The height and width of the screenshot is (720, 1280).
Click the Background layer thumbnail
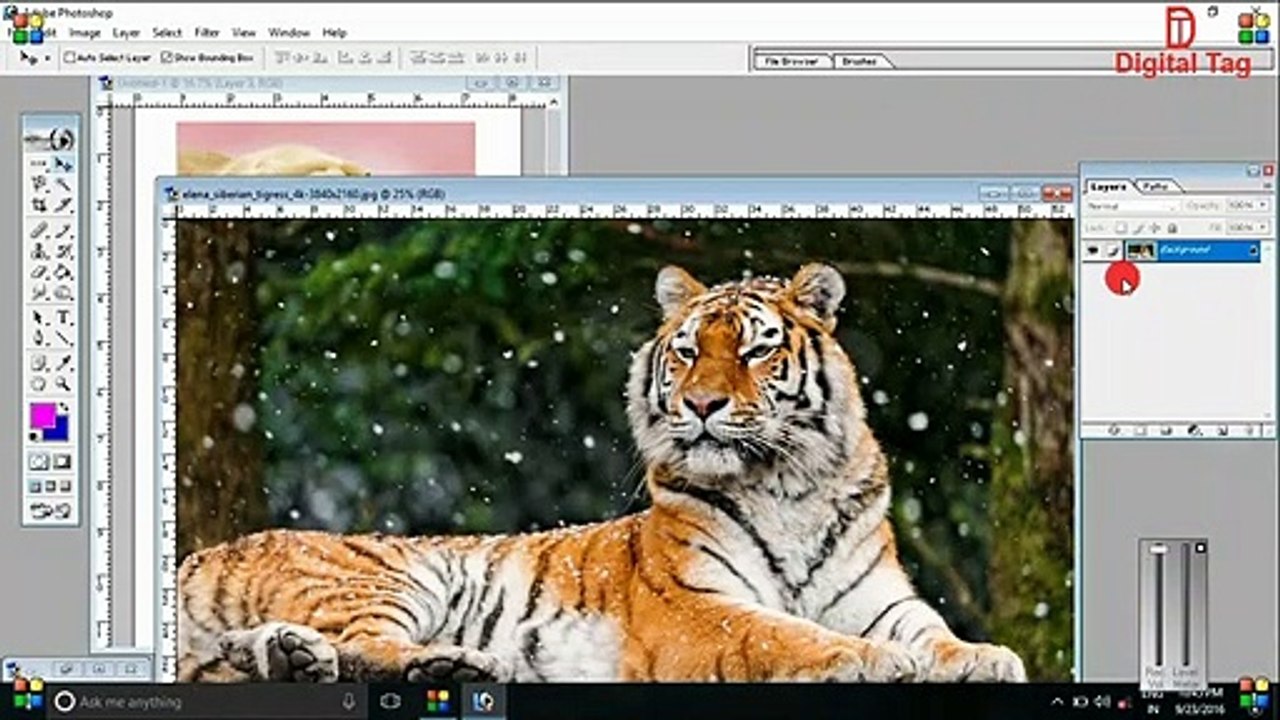[1141, 251]
